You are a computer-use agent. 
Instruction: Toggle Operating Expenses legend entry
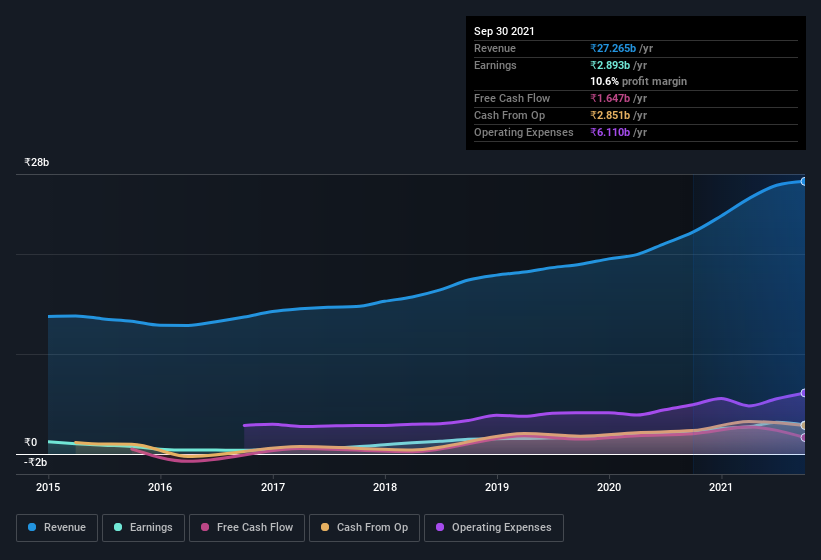tap(493, 527)
